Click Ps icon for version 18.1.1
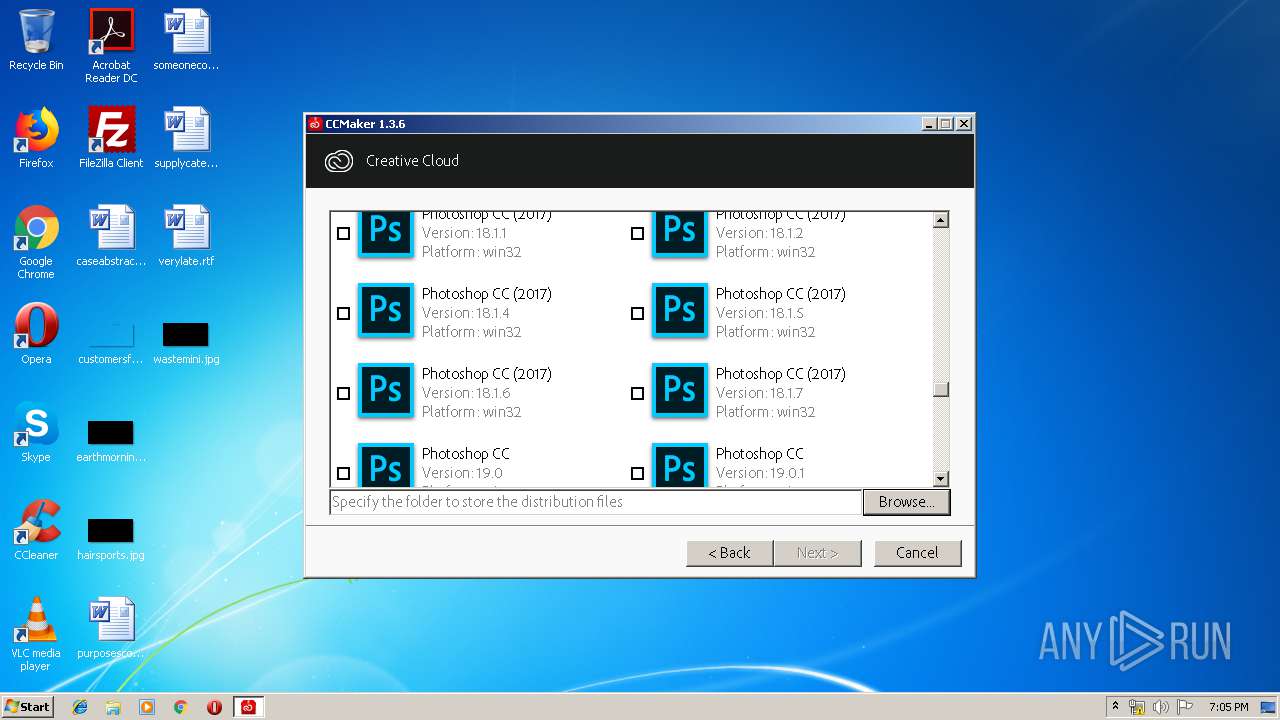The height and width of the screenshot is (720, 1280). point(386,235)
